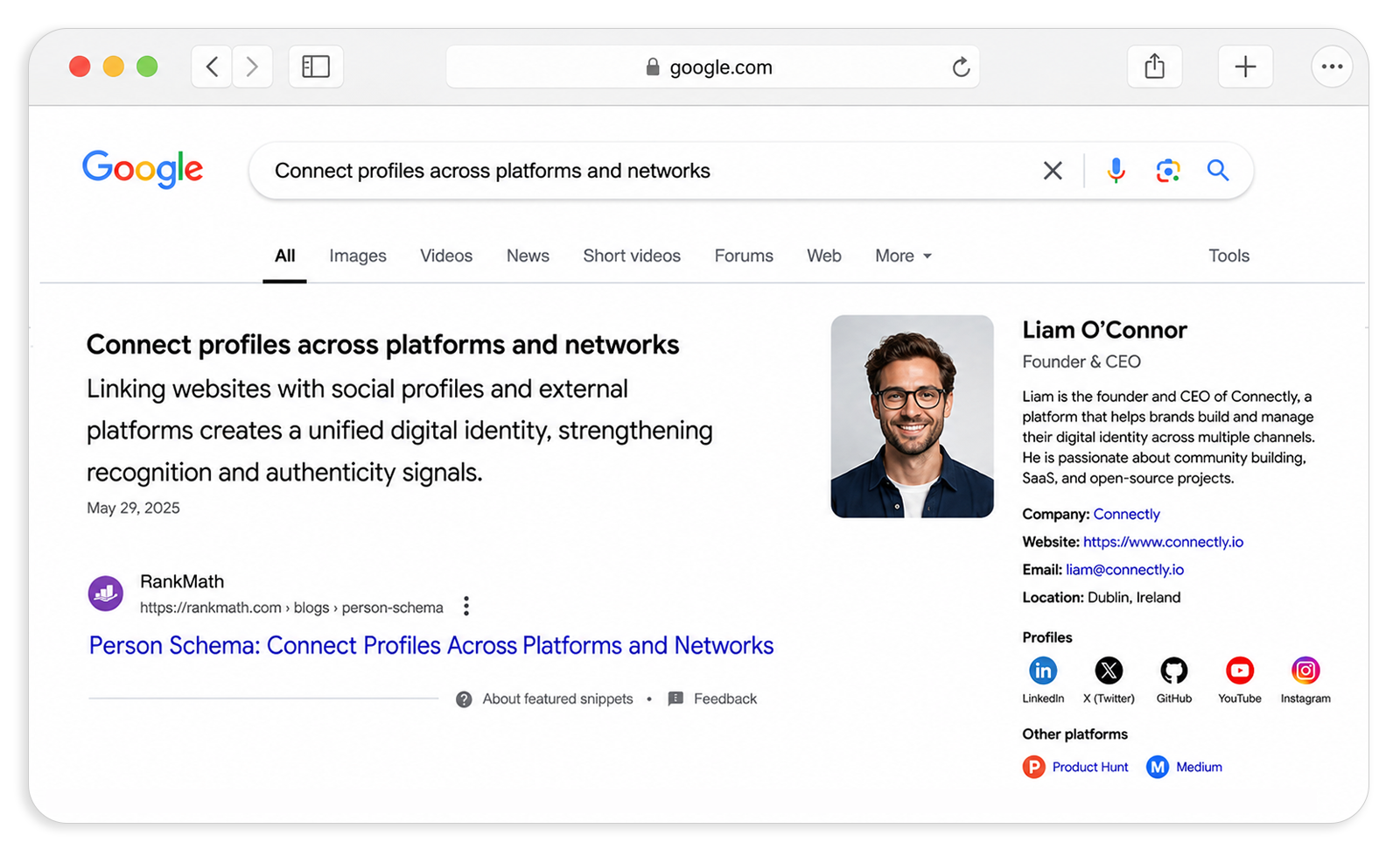This screenshot has height=843, width=1400.
Task: Click the May 29, 2025 date
Action: tap(133, 509)
